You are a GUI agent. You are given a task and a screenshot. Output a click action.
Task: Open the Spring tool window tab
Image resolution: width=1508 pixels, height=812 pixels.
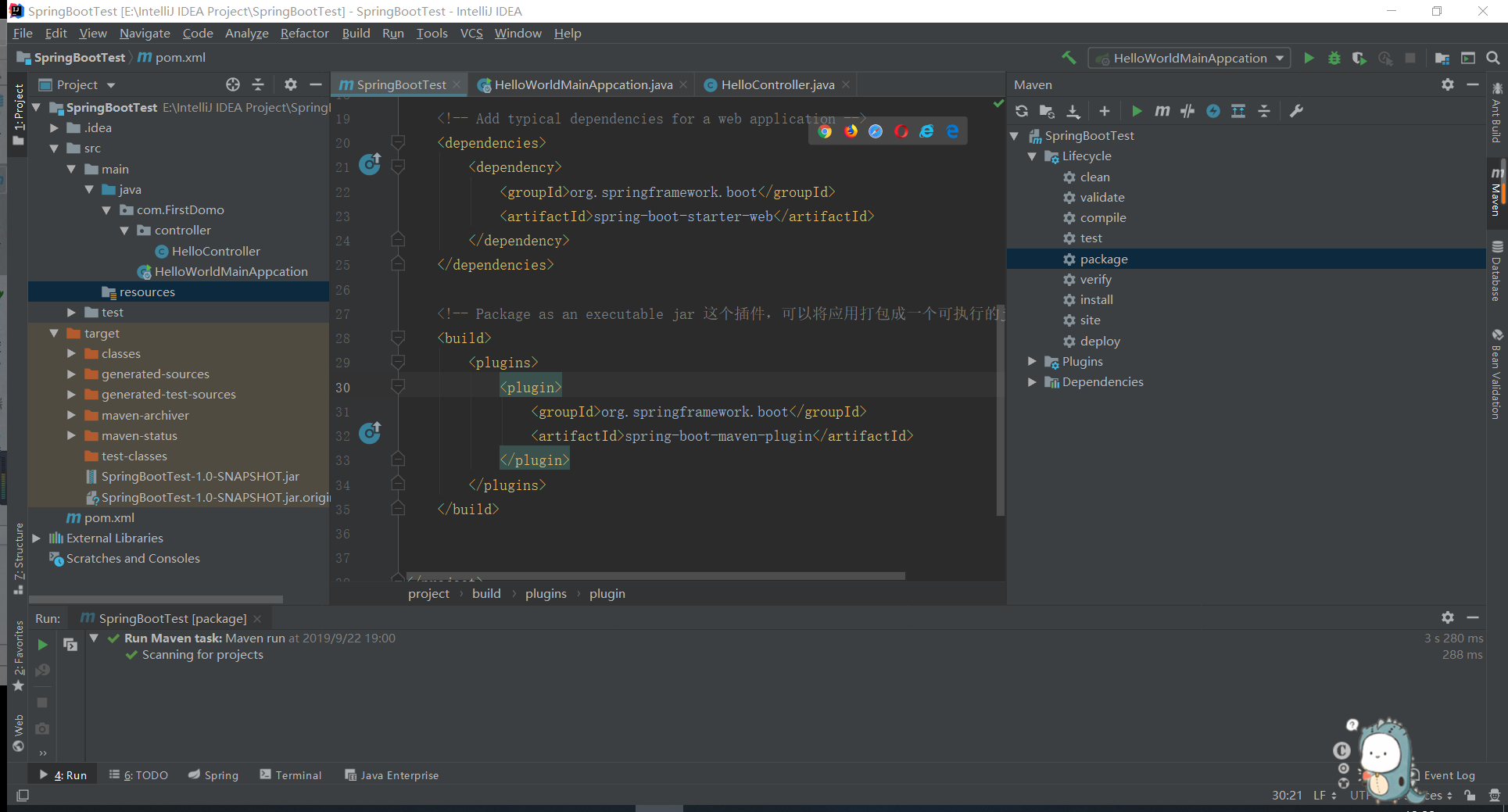213,775
